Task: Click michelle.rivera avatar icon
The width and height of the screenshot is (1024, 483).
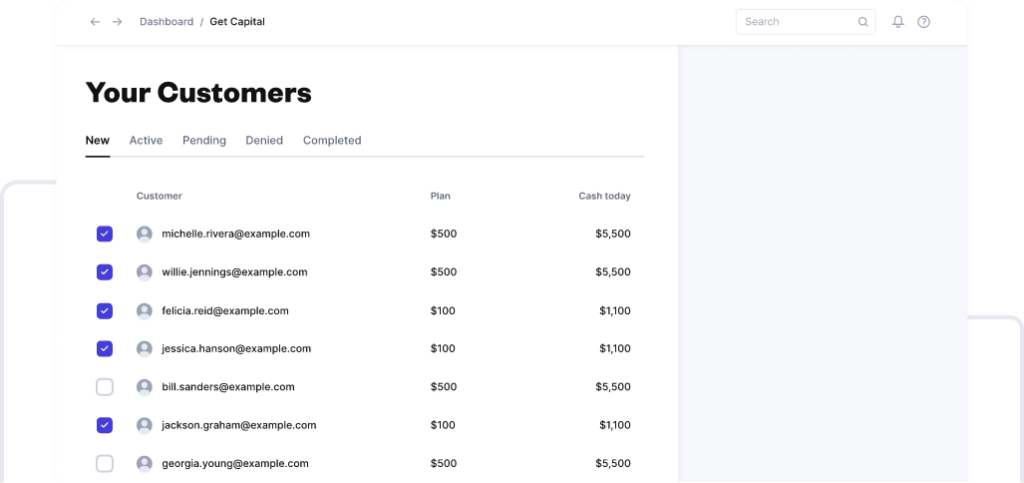Action: coord(145,234)
